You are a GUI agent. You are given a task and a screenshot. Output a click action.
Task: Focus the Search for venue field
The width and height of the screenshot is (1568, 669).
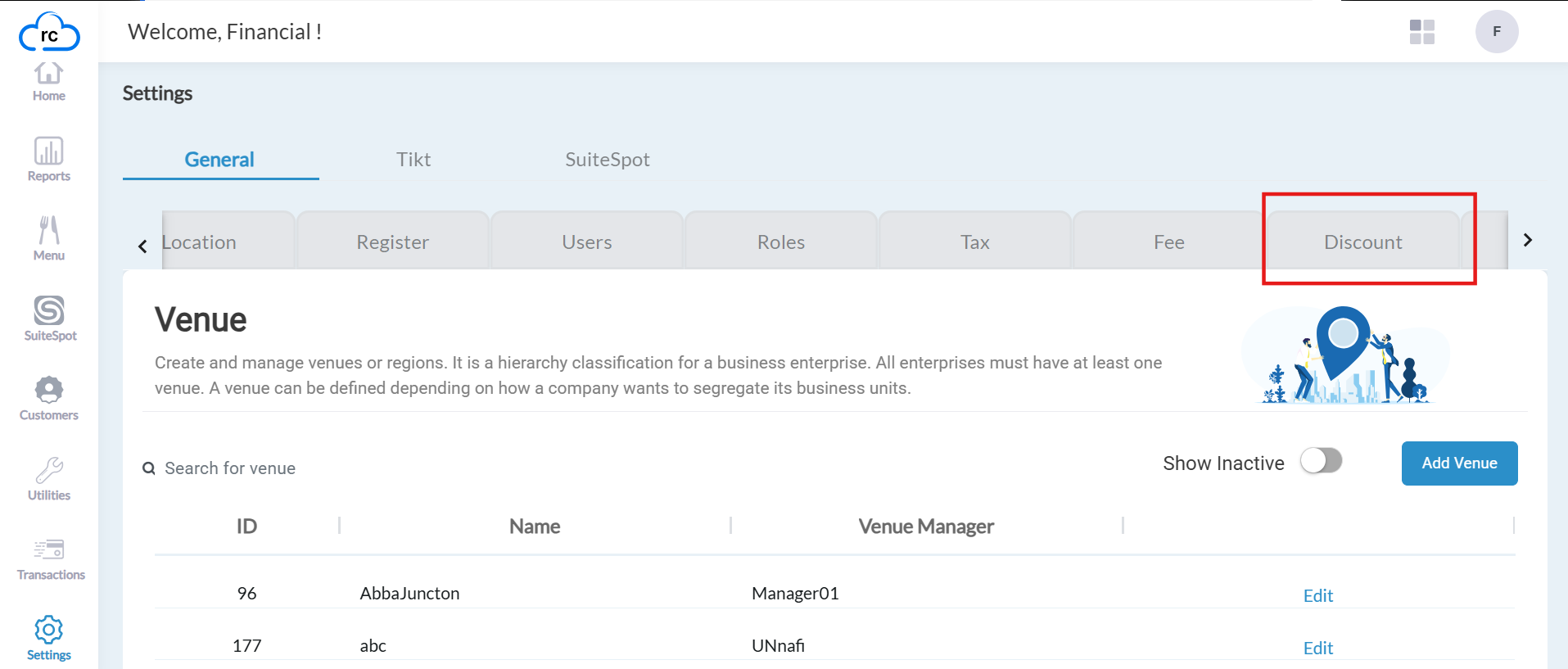coord(230,468)
